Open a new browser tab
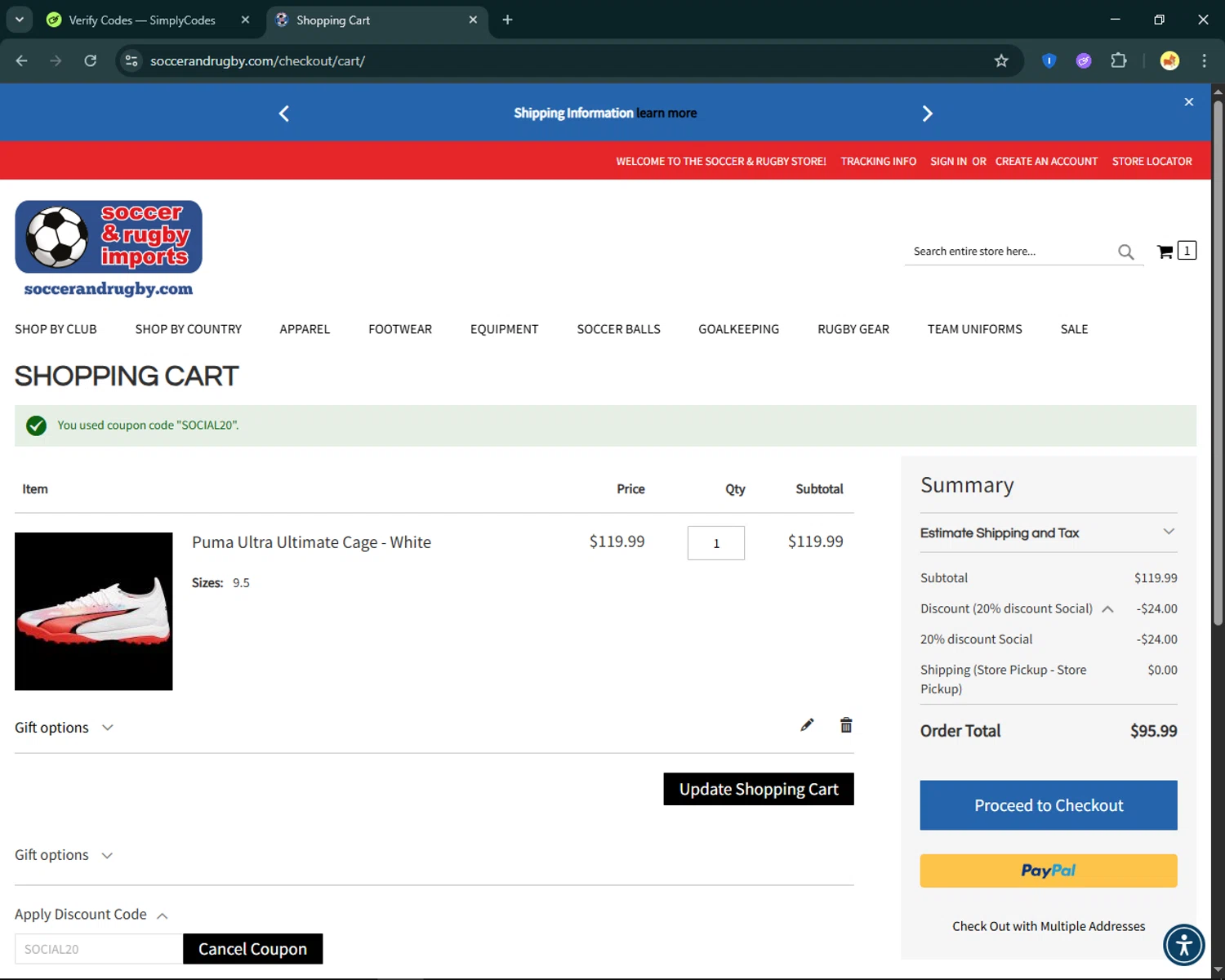The width and height of the screenshot is (1225, 980). tap(507, 20)
